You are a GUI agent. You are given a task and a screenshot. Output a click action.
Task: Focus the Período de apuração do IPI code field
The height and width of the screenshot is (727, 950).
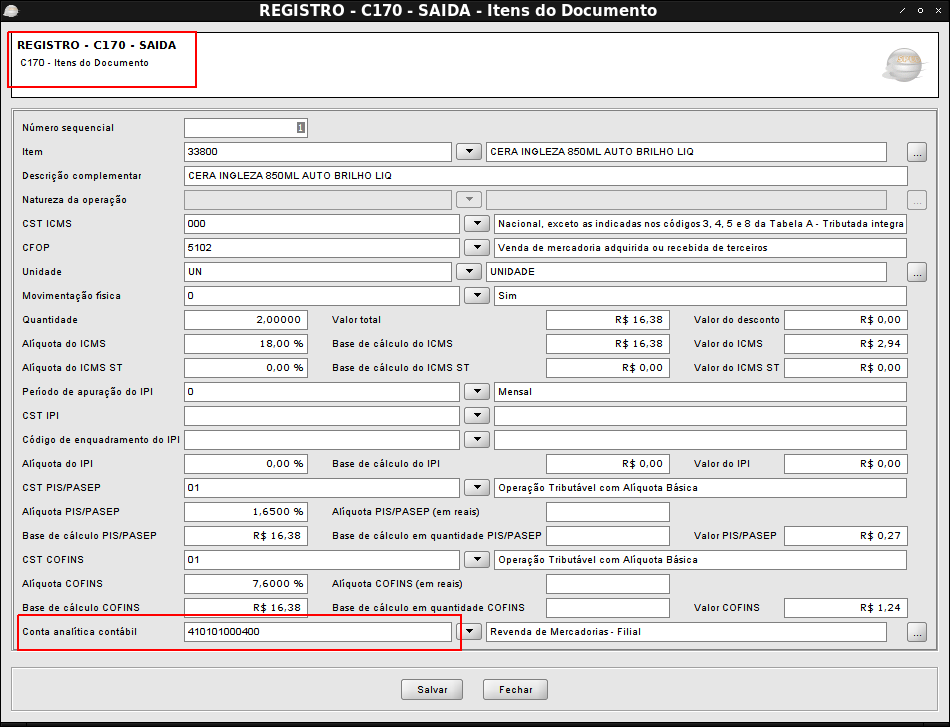[x=322, y=391]
